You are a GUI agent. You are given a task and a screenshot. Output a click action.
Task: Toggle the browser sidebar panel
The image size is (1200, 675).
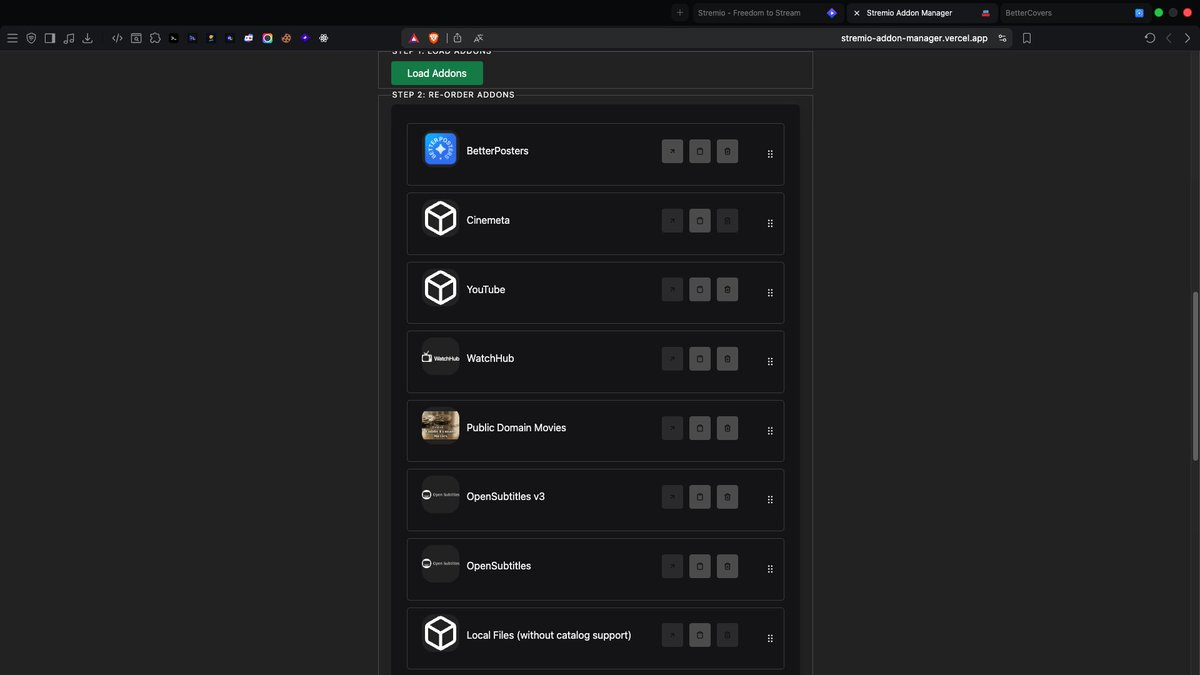[x=50, y=38]
